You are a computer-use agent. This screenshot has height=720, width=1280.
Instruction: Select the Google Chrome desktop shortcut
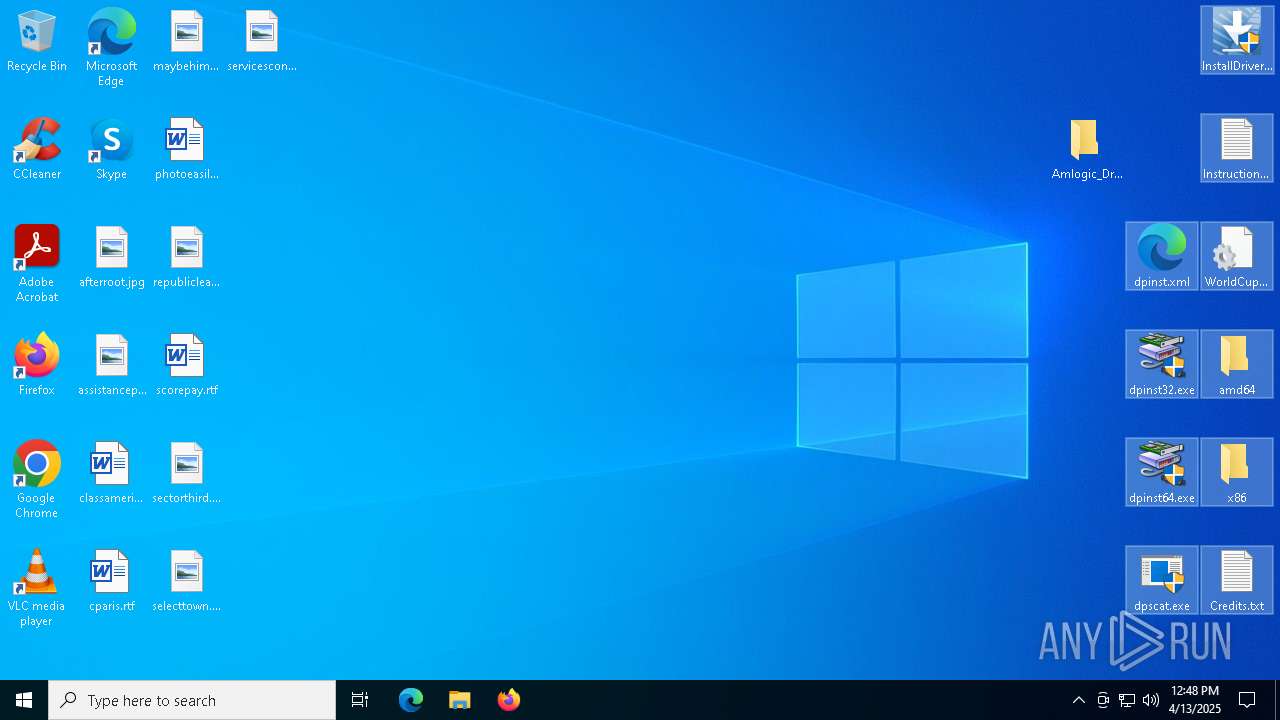tap(37, 480)
